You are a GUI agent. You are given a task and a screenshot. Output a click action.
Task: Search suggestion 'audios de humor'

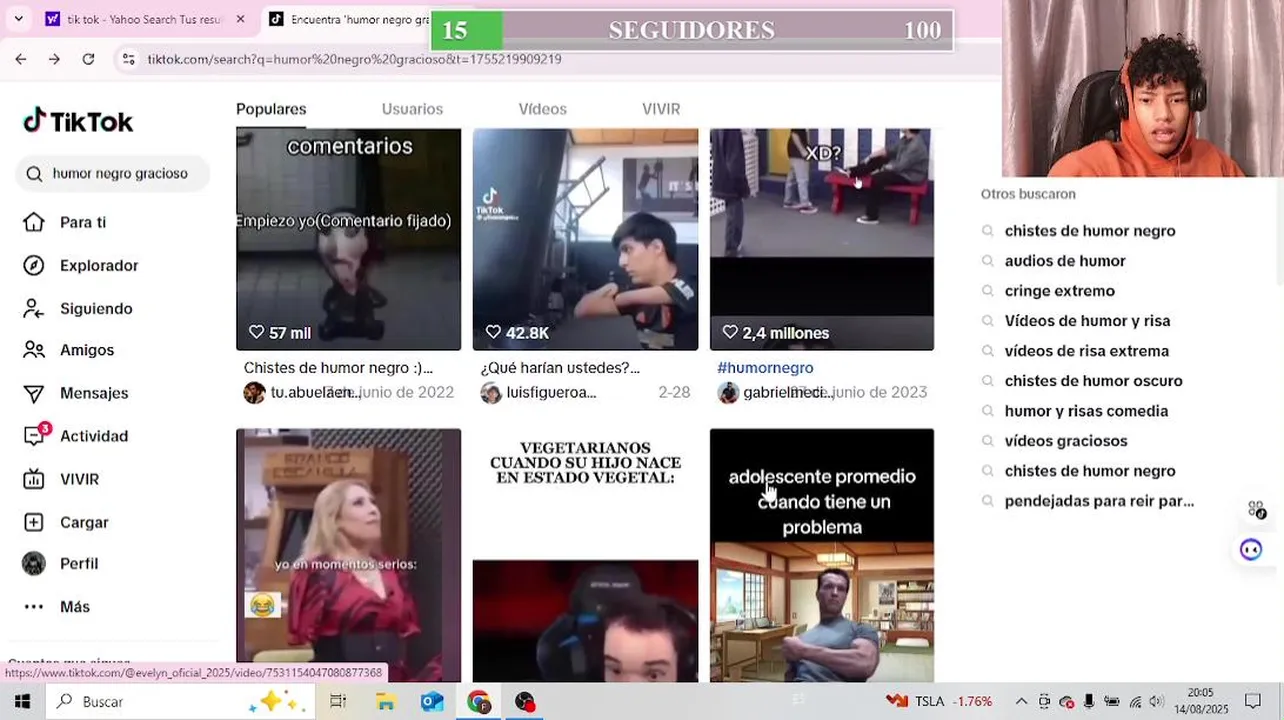pos(1065,261)
